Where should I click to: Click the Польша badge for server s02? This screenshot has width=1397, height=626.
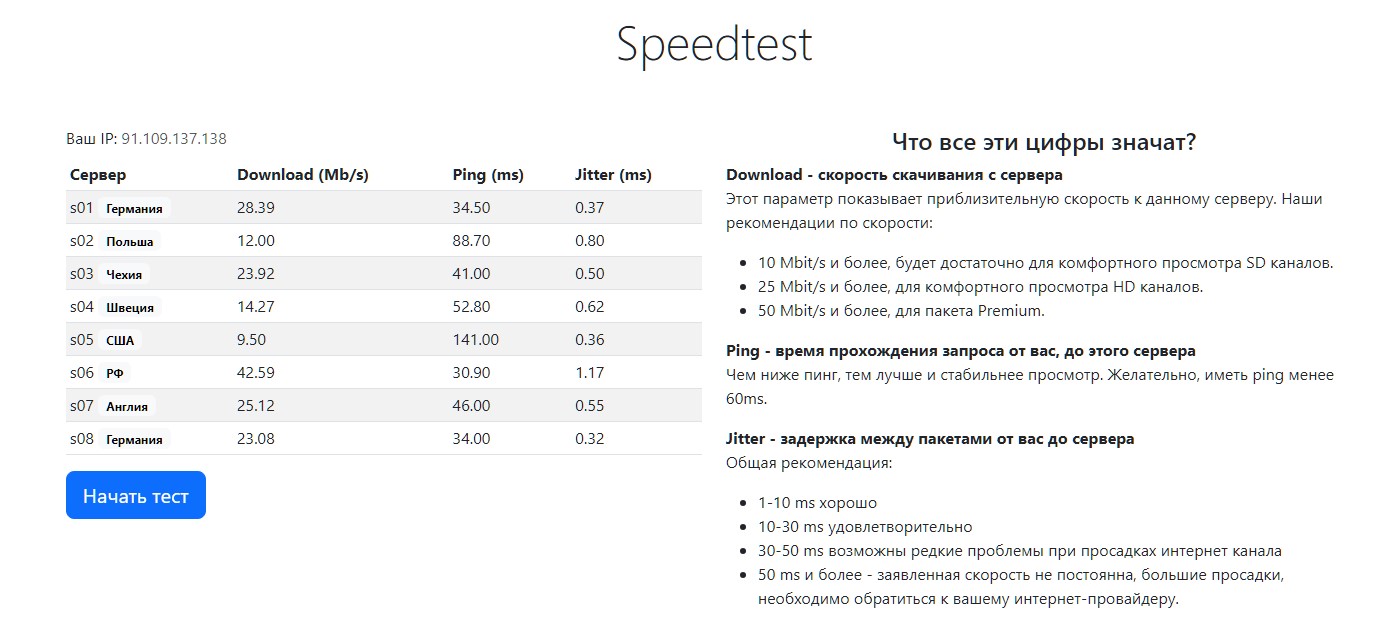click(130, 241)
